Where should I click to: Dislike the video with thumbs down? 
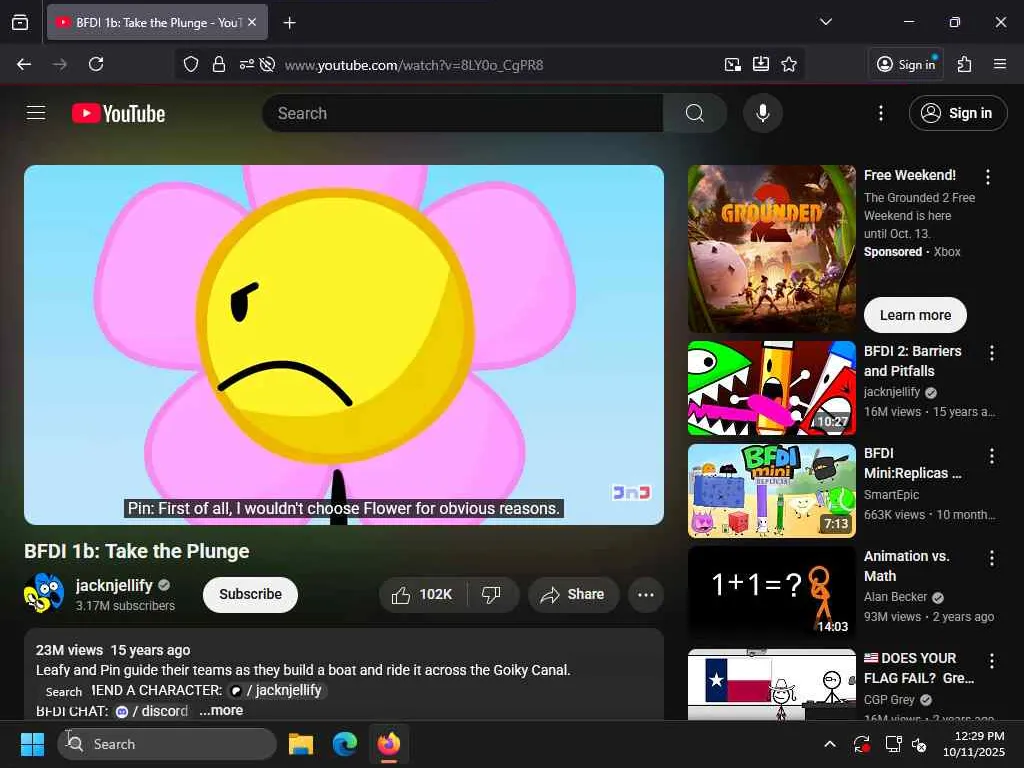coord(492,594)
